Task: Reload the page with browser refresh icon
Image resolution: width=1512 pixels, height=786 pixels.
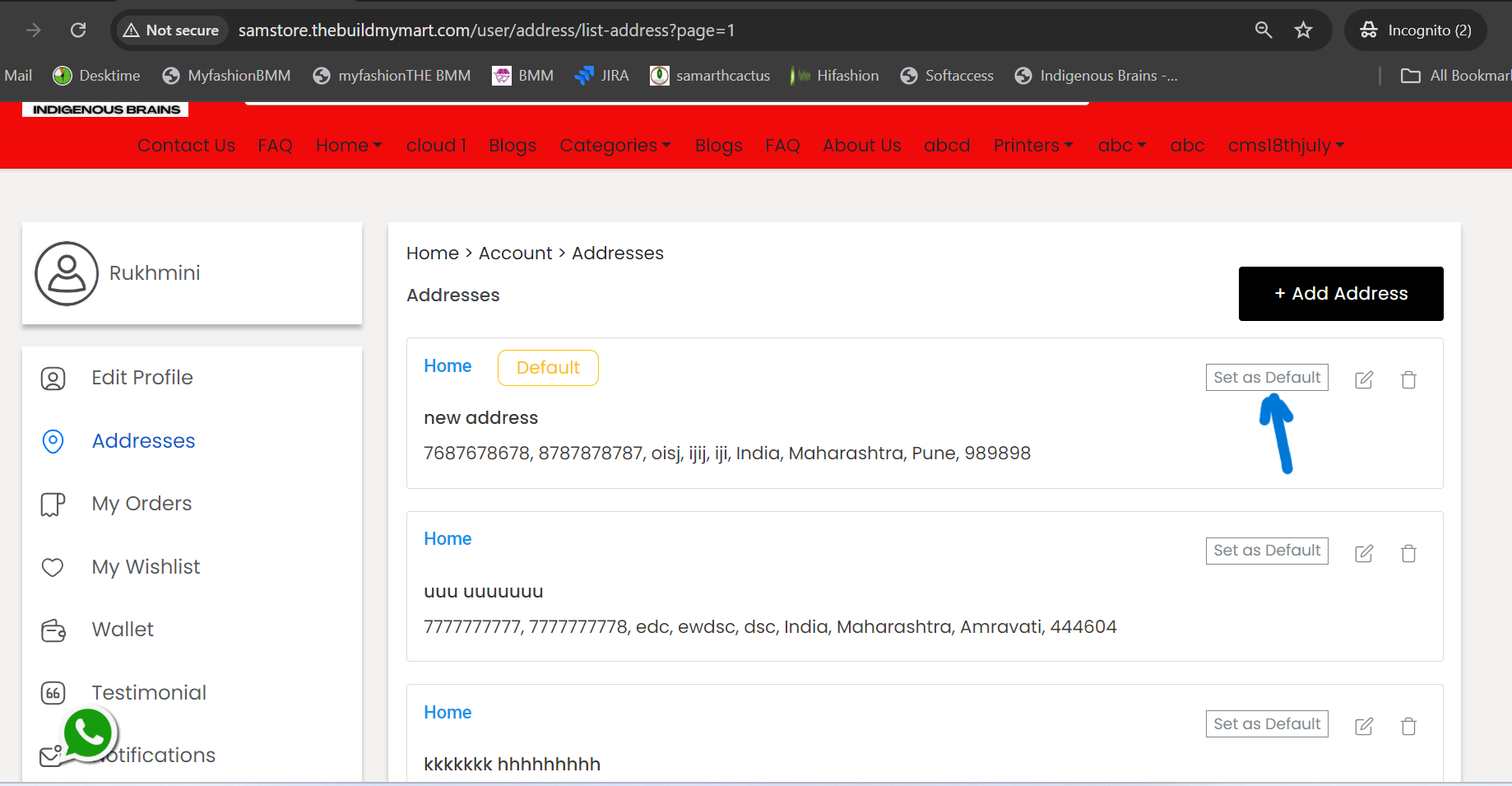Action: point(78,30)
